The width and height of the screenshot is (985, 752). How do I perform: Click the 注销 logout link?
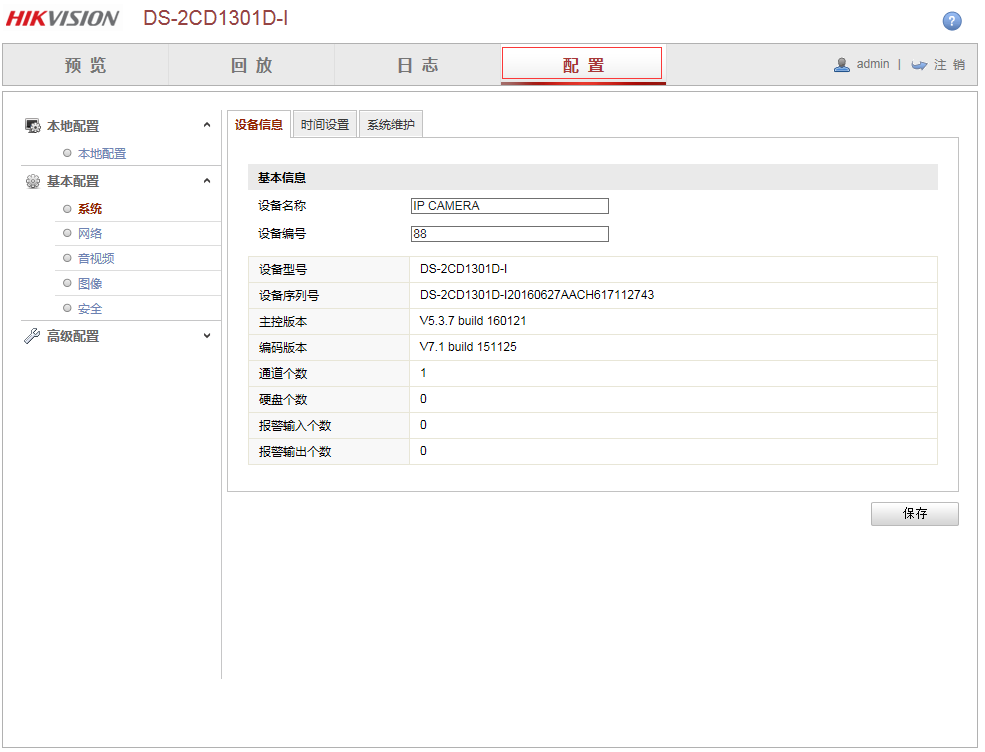(x=949, y=65)
